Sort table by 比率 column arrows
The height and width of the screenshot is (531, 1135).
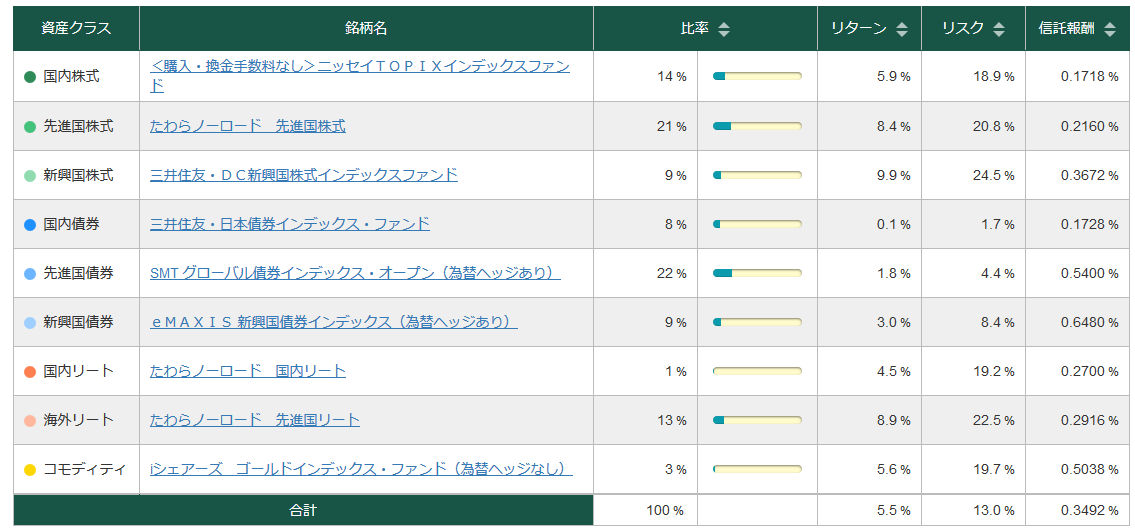click(724, 29)
